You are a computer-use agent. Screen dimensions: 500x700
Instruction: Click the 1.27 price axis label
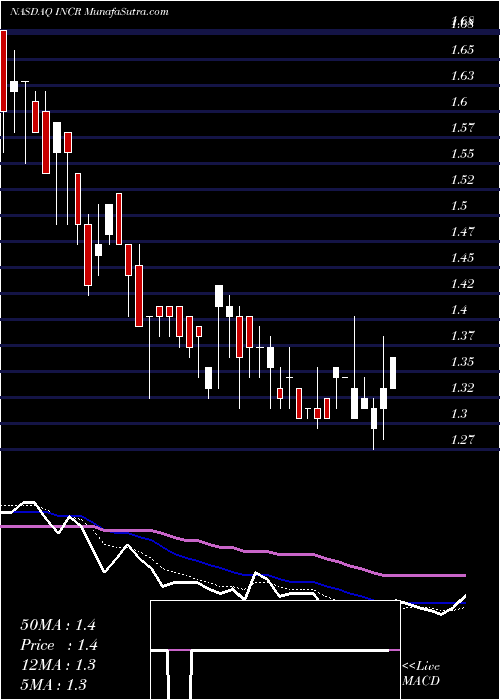tap(462, 440)
